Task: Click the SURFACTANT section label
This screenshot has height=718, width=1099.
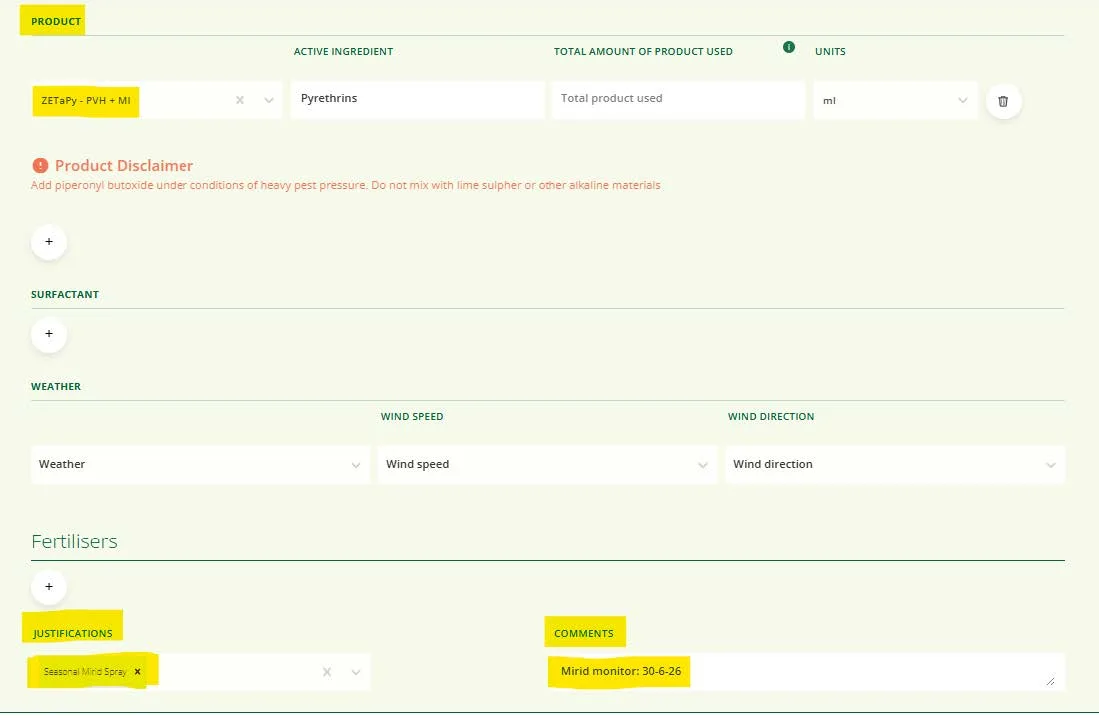Action: [x=64, y=294]
